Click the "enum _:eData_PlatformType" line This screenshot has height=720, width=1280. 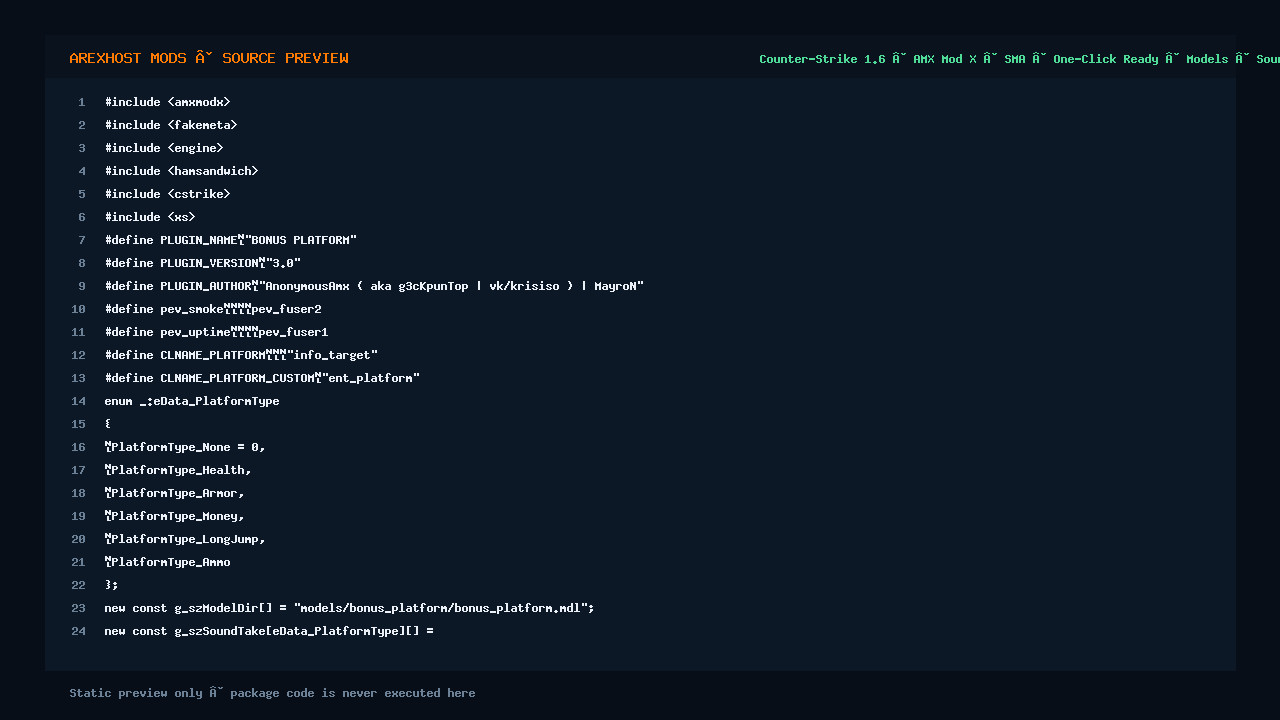[x=192, y=401]
